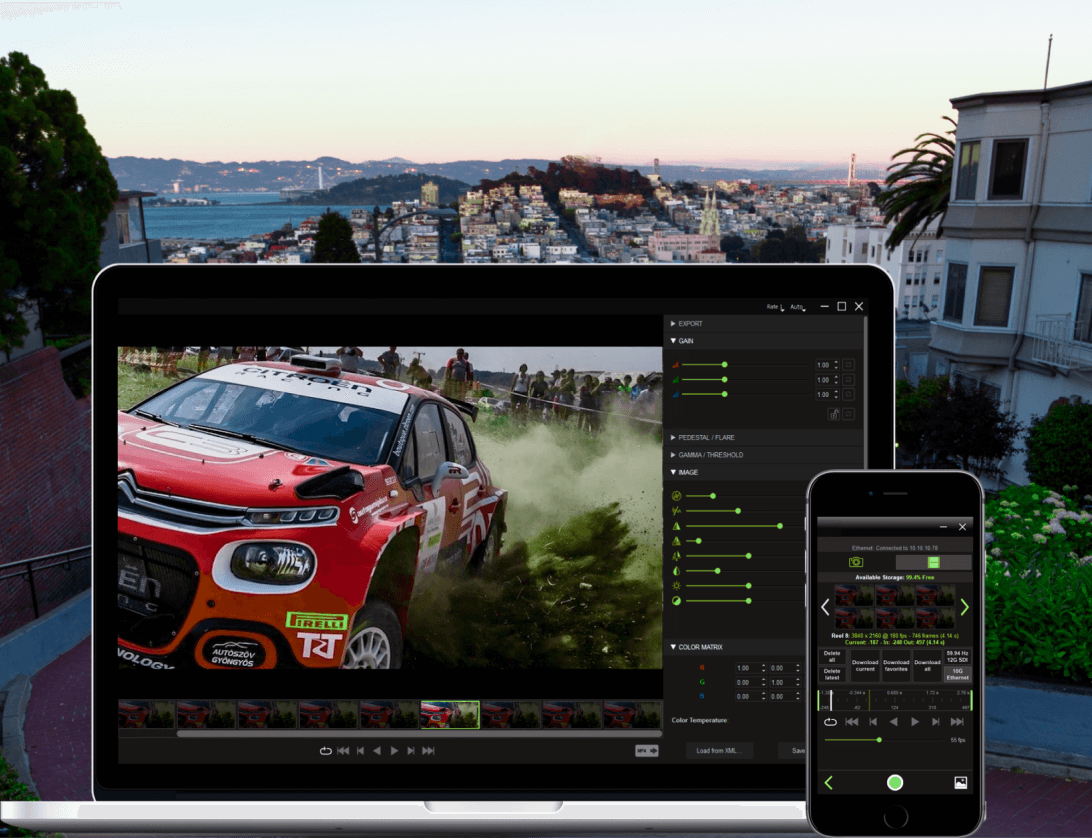The image size is (1092, 838).
Task: Click the red Gain slider handle
Action: (725, 365)
